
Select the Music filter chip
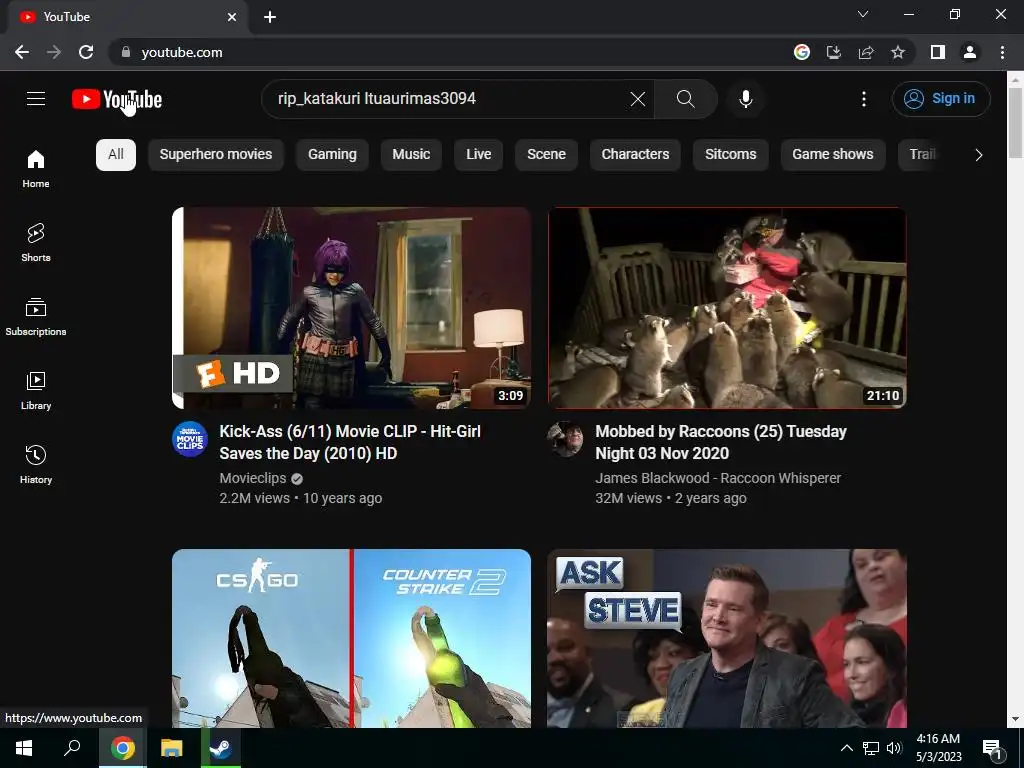tap(411, 155)
